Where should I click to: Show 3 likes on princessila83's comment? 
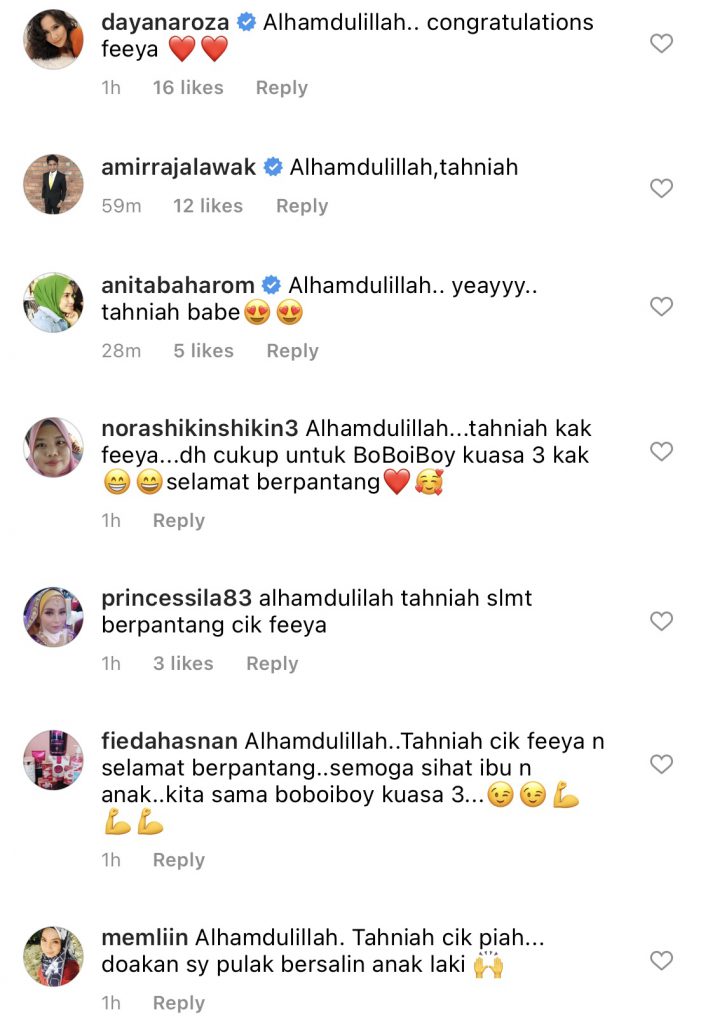click(x=183, y=664)
